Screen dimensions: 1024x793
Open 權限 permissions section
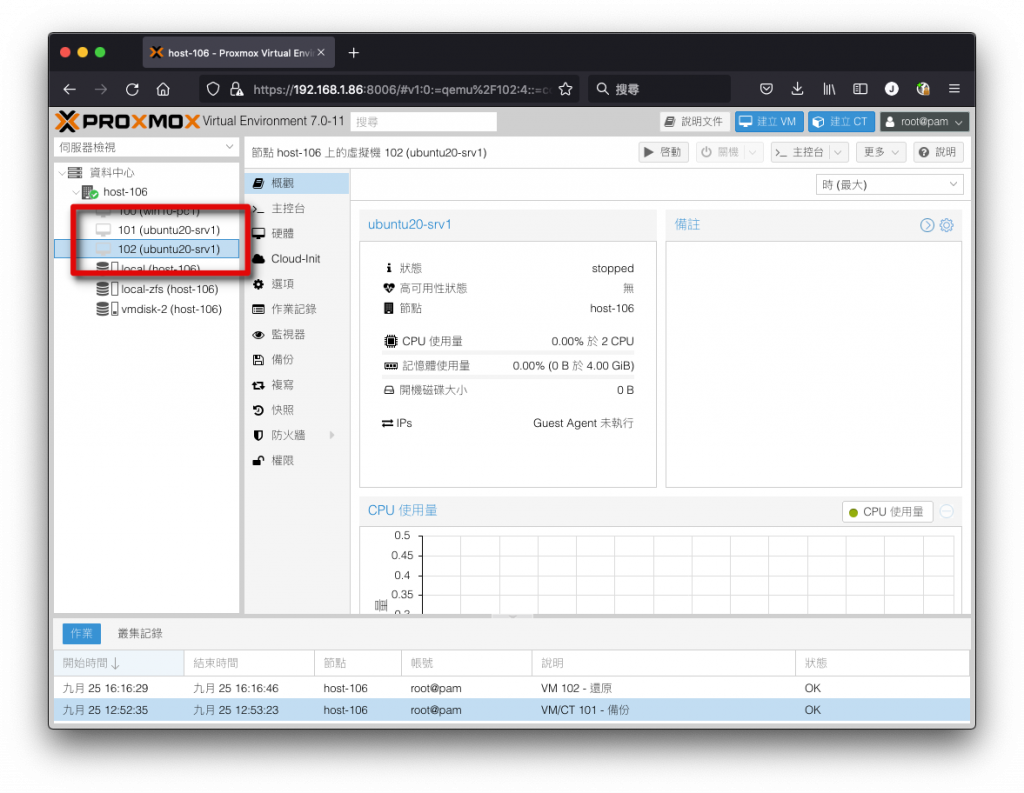point(296,461)
